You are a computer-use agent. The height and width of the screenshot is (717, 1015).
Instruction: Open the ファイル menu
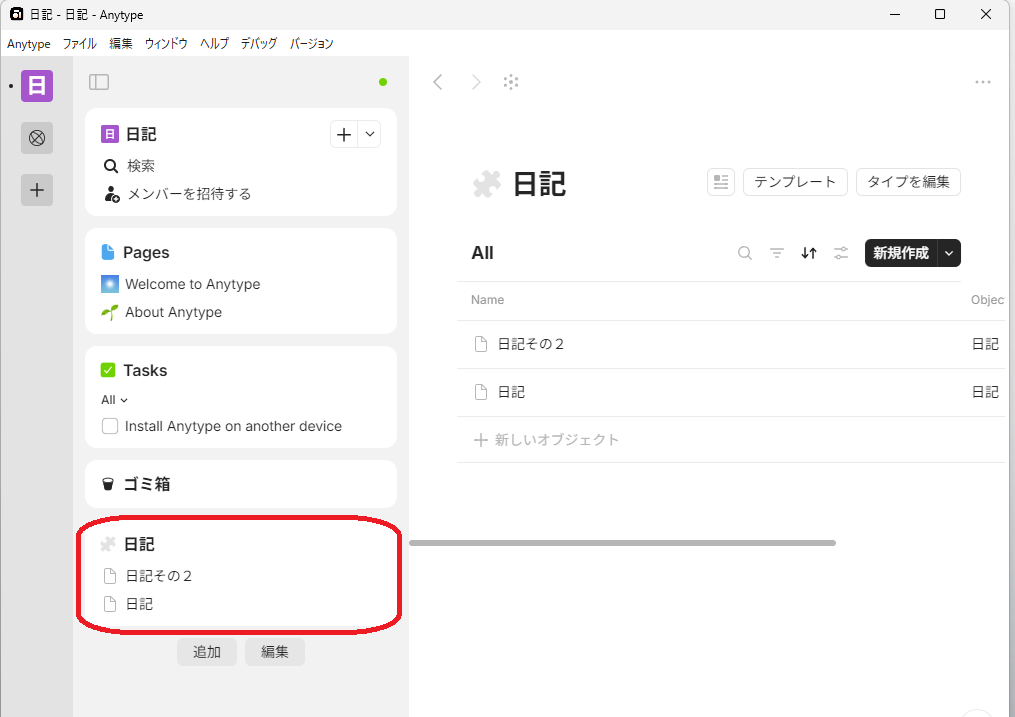click(80, 44)
